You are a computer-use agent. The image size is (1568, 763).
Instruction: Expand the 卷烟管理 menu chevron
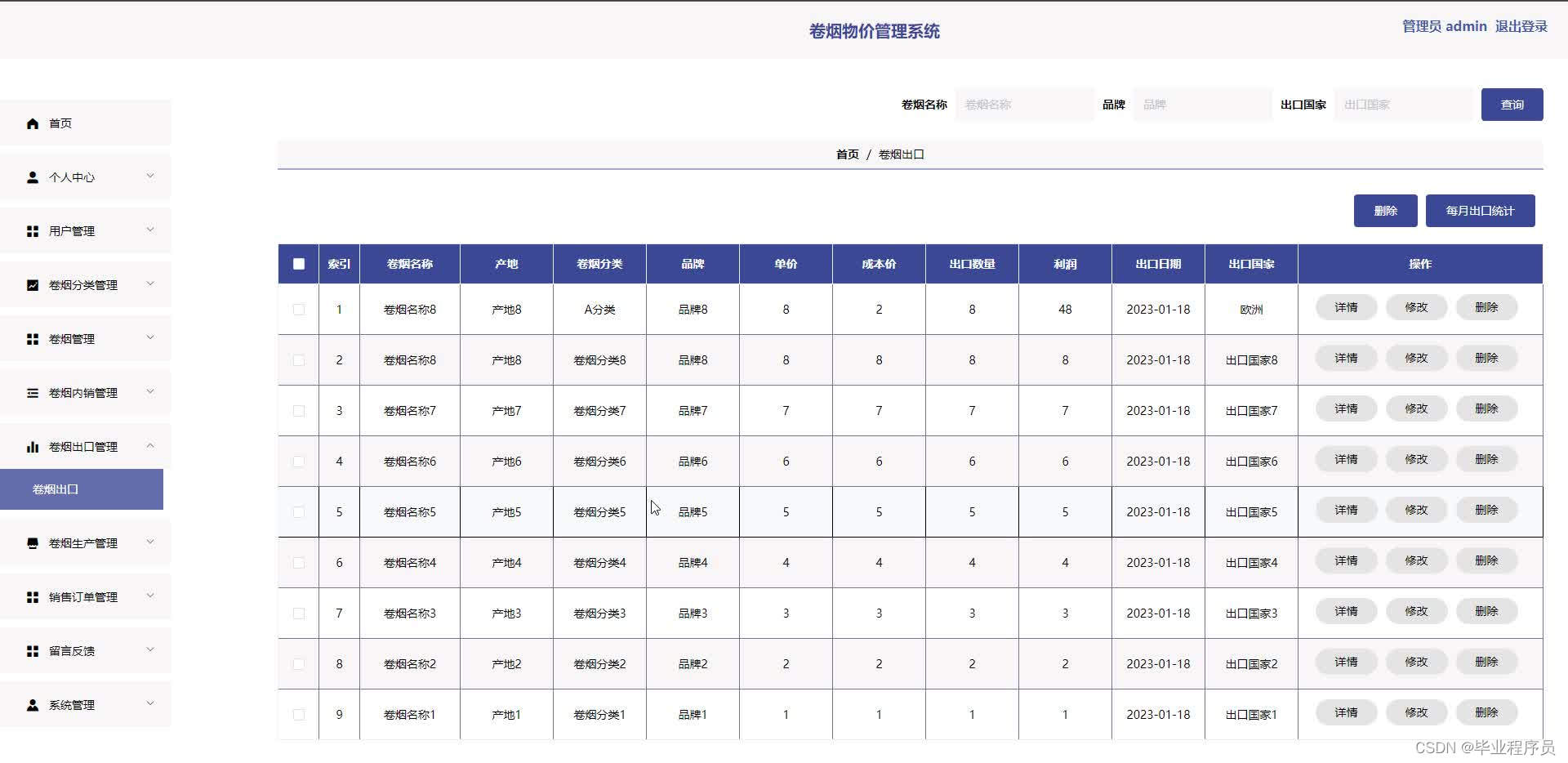click(150, 337)
